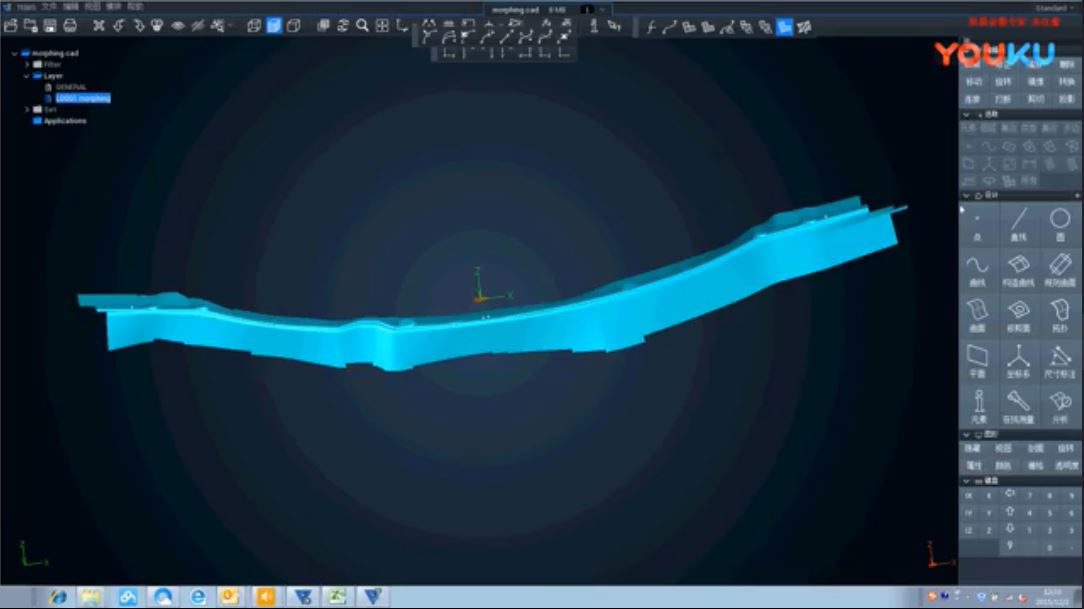The height and width of the screenshot is (609, 1084).
Task: Select the 尺寸标注 (dimension) design tool
Action: [x=1060, y=362]
